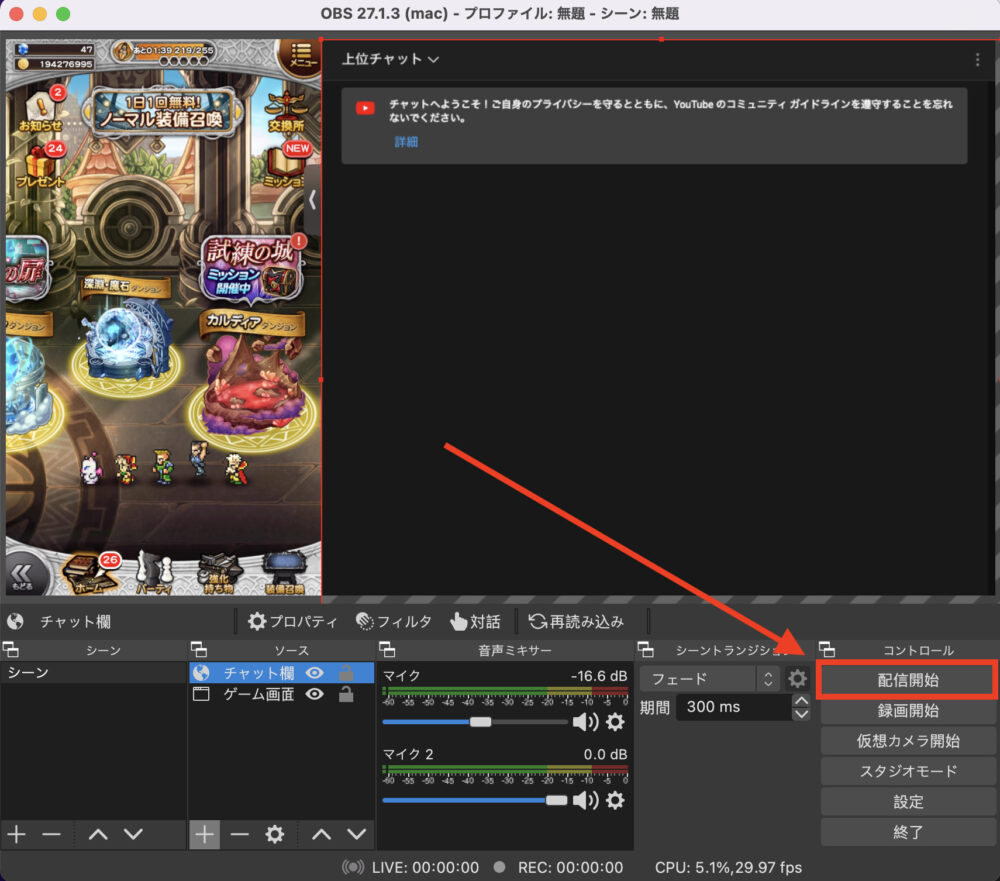Viewport: 1000px width, 881px height.
Task: Pop out the ソース dock panel
Action: 199,650
